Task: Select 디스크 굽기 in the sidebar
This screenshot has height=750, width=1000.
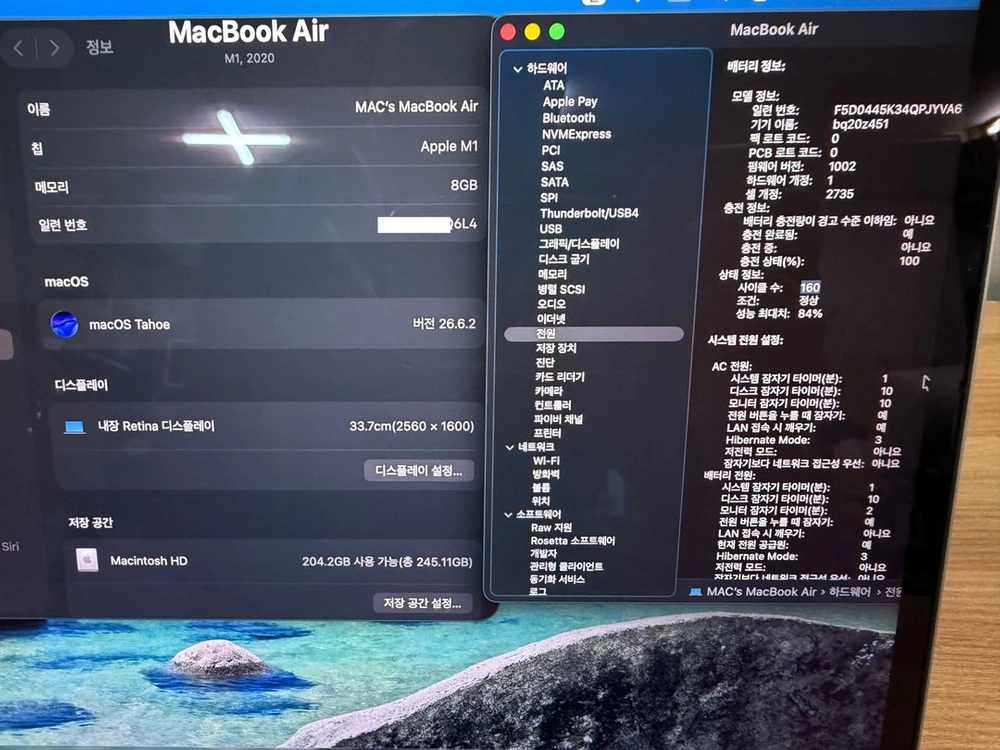Action: (x=564, y=259)
